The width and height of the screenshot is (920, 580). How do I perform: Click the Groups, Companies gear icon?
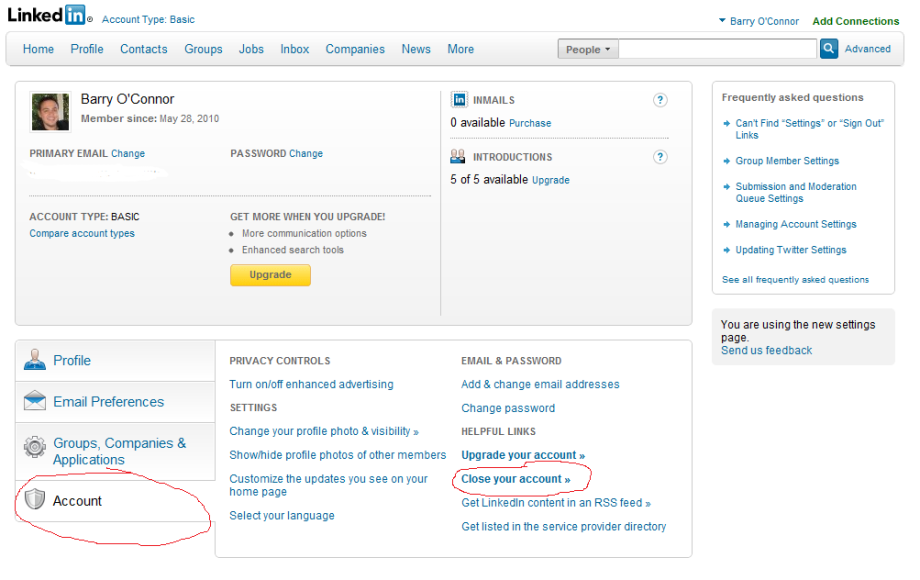point(35,447)
